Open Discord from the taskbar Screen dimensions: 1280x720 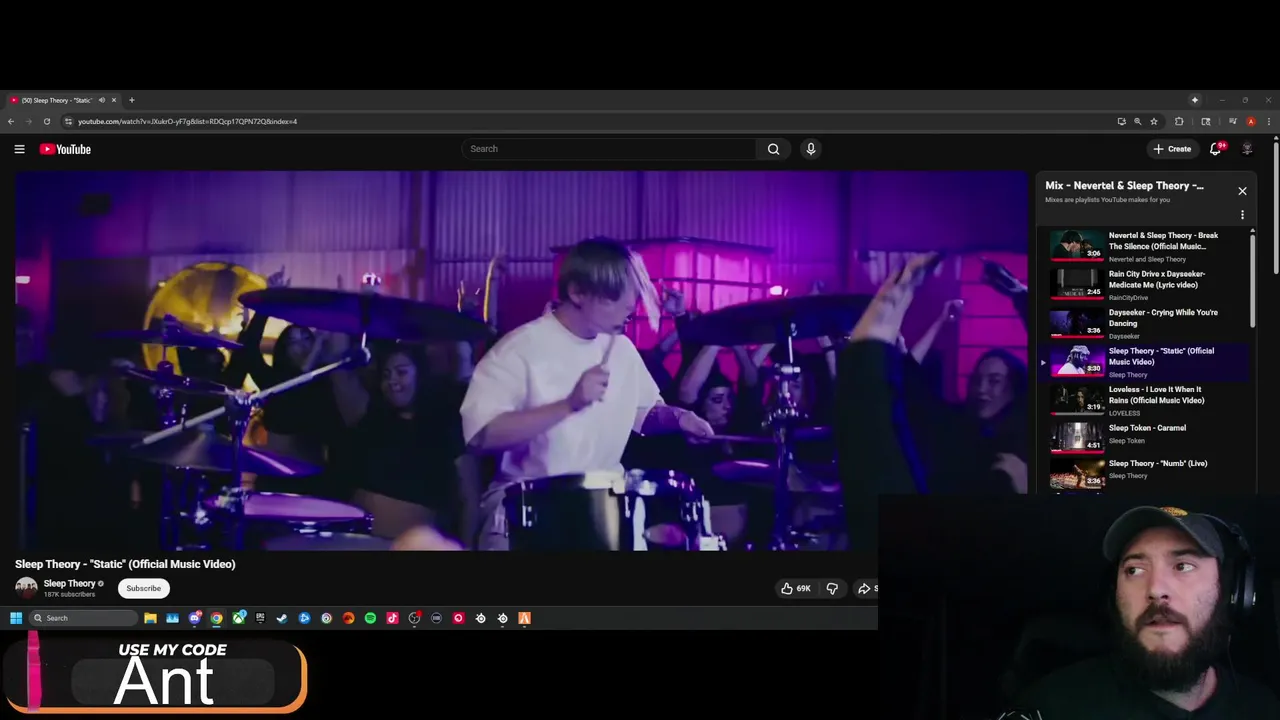194,618
